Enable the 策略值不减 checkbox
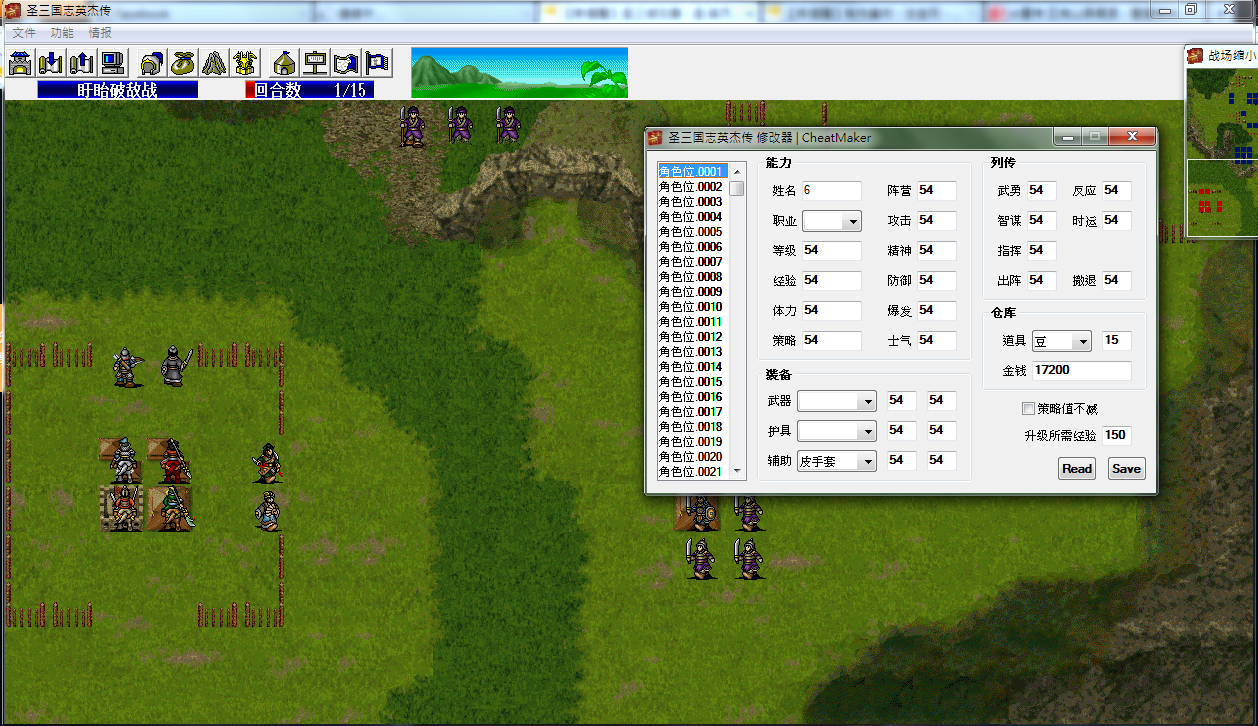 pyautogui.click(x=1028, y=409)
